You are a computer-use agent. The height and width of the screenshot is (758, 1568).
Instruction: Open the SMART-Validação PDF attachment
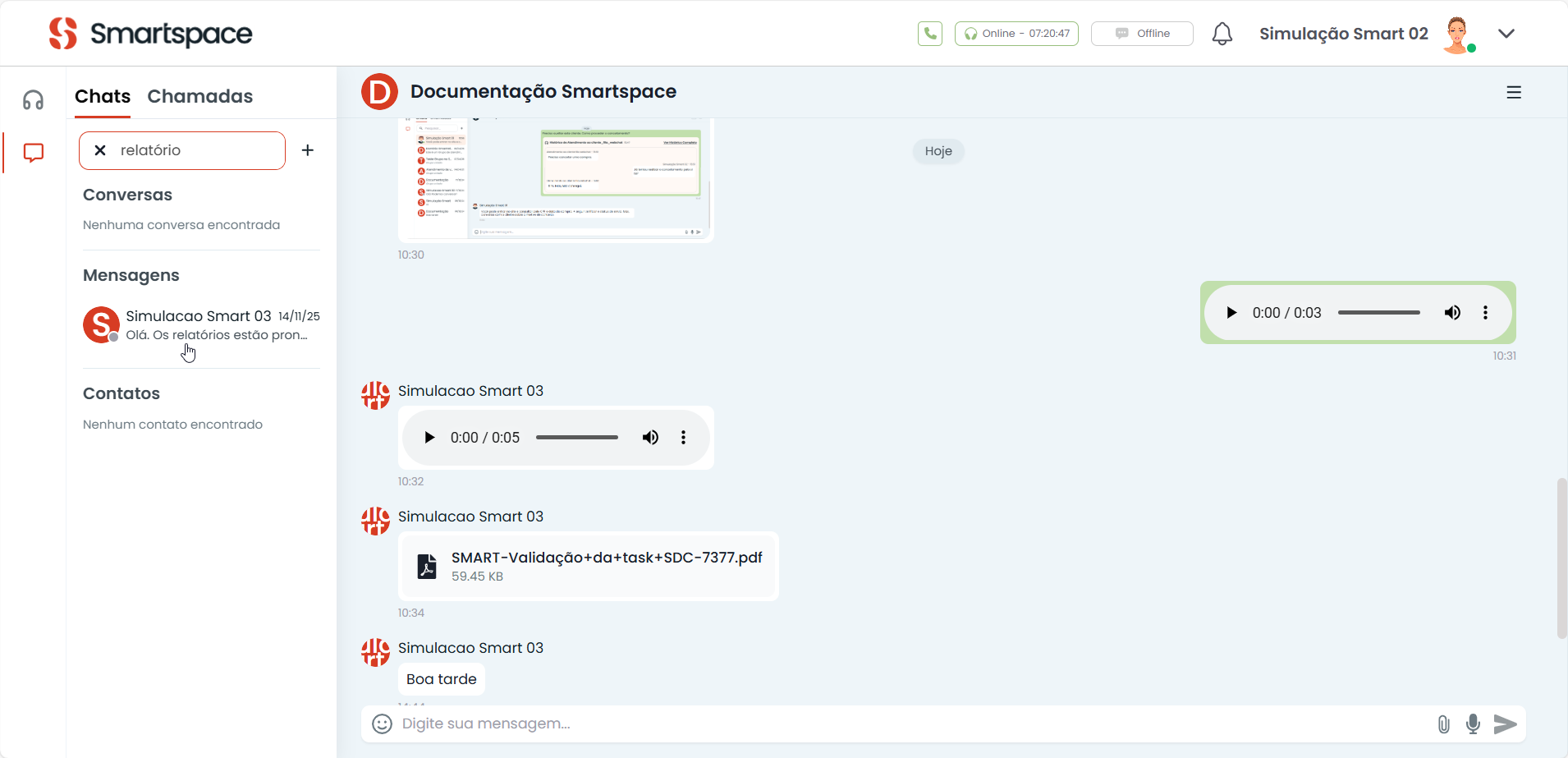606,558
